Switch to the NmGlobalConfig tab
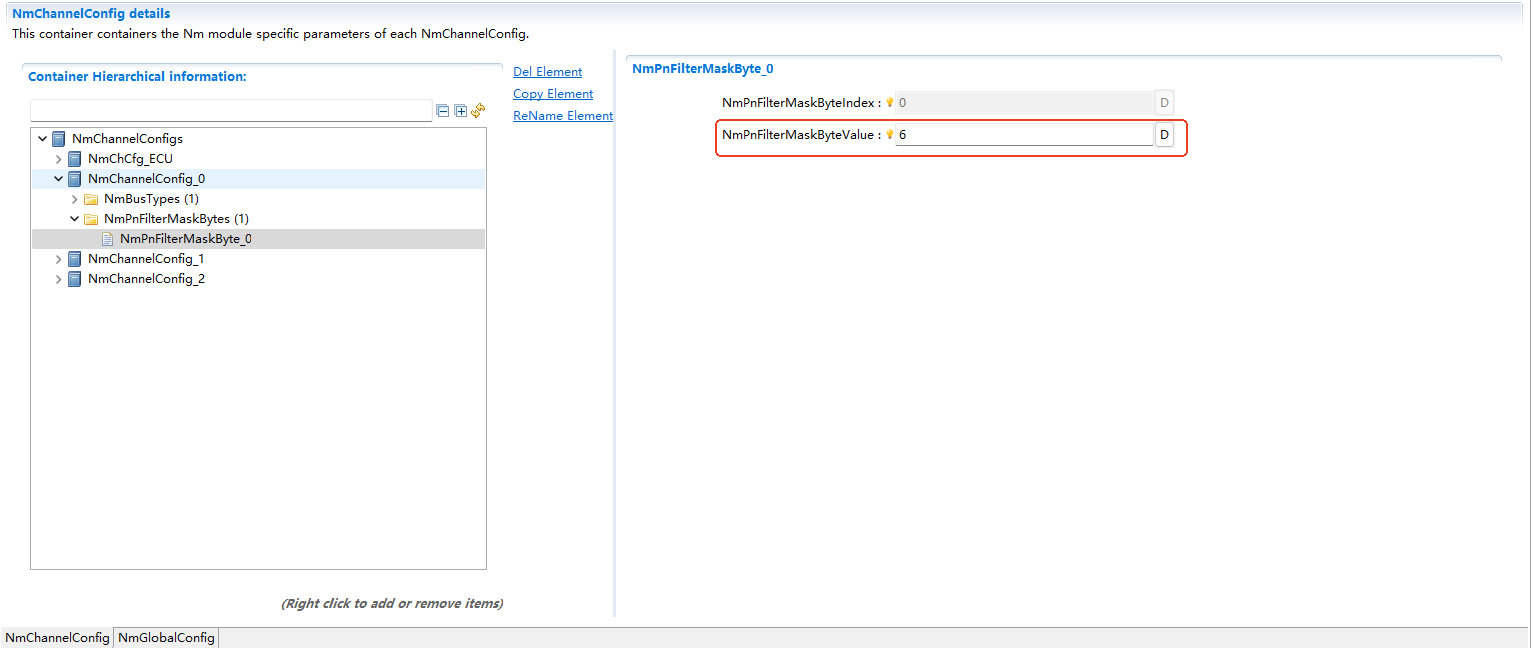The height and width of the screenshot is (648, 1531). pyautogui.click(x=166, y=638)
